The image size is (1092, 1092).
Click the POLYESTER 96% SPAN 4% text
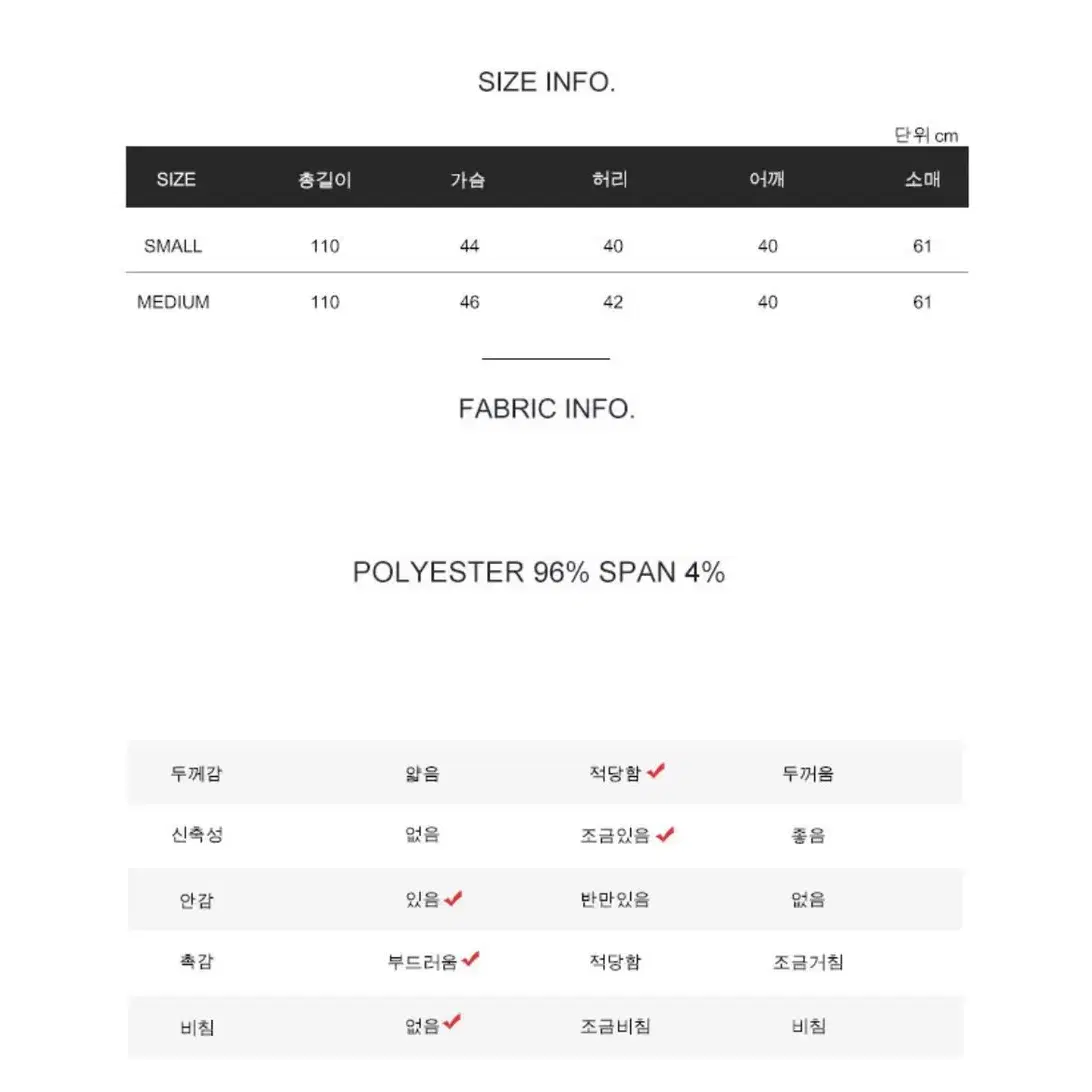538,572
